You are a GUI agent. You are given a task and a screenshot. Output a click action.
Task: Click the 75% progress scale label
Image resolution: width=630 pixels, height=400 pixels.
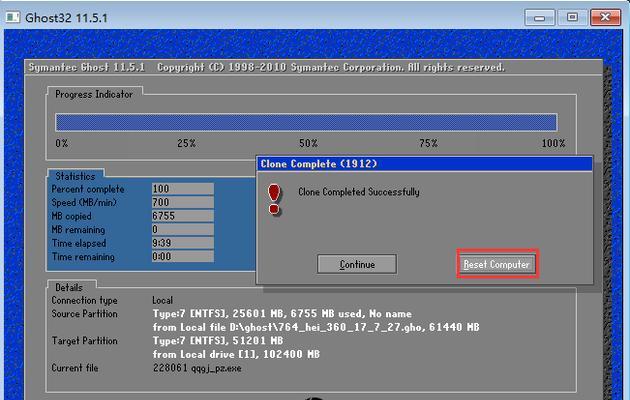428,143
